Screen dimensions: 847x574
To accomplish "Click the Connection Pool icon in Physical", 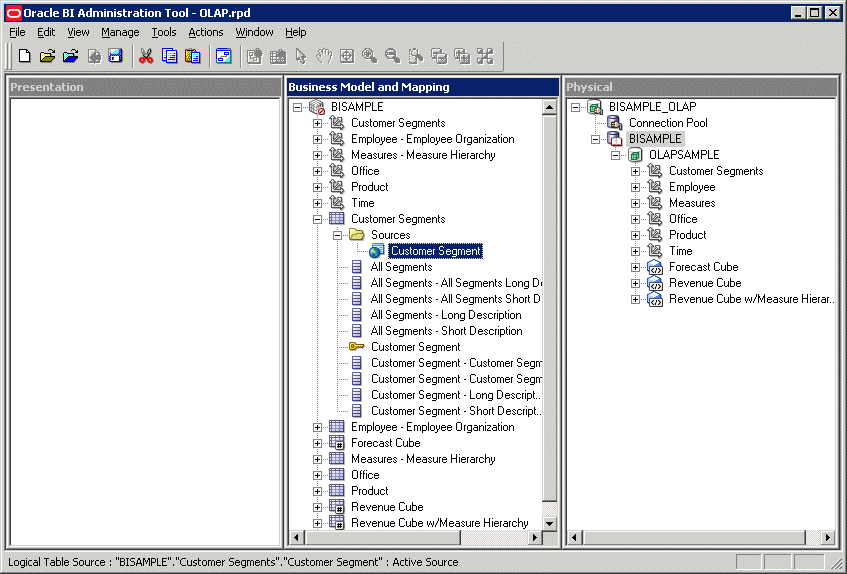I will (x=615, y=123).
